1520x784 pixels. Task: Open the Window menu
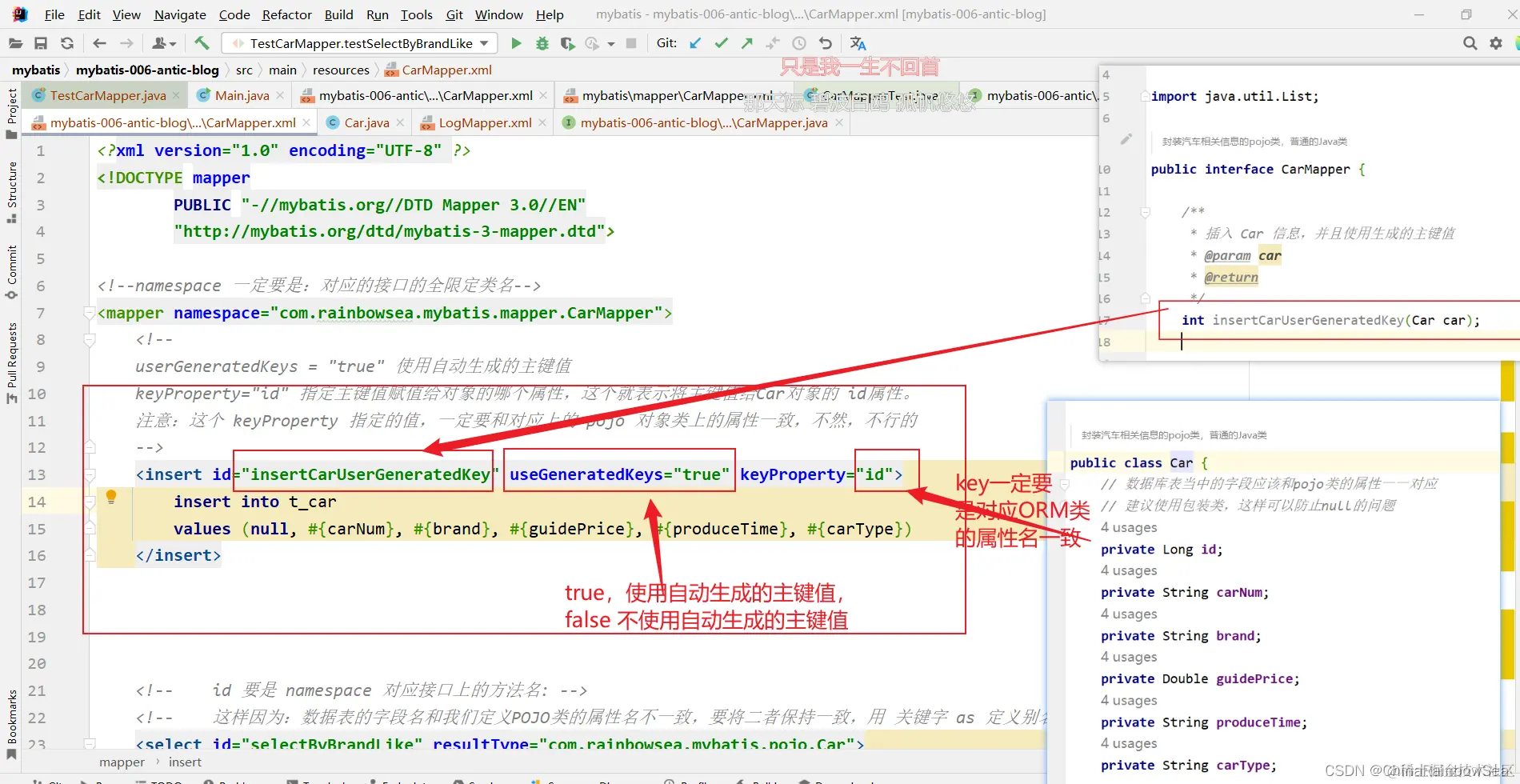[498, 14]
